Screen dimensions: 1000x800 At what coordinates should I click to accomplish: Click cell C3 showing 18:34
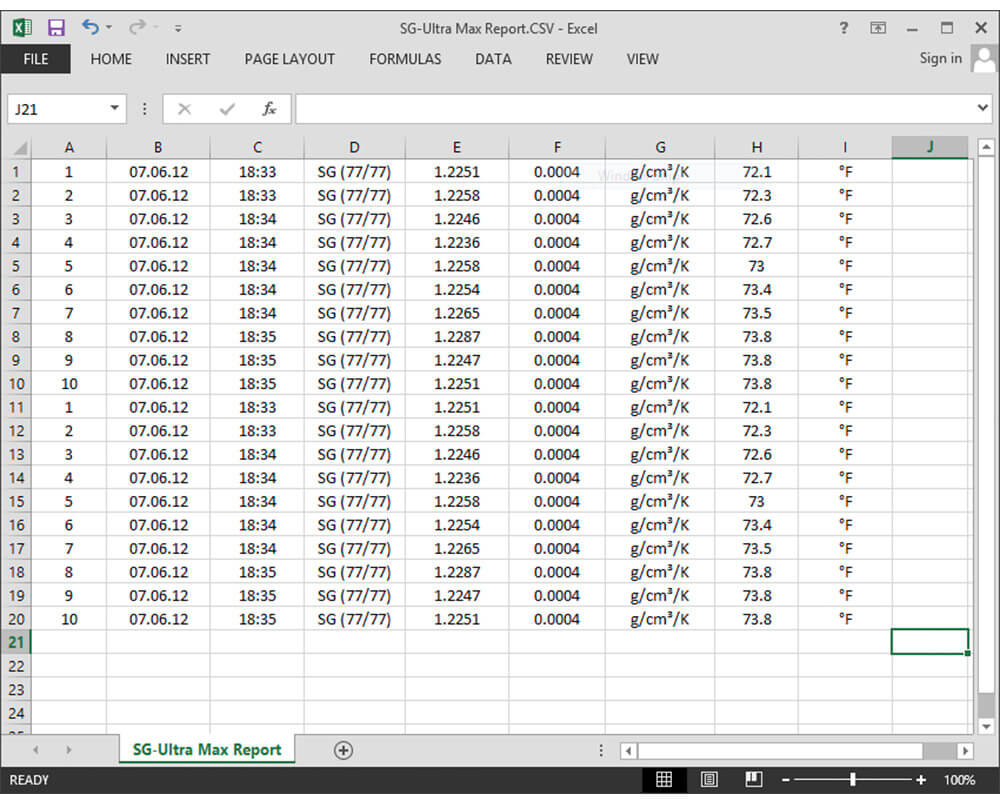click(257, 219)
